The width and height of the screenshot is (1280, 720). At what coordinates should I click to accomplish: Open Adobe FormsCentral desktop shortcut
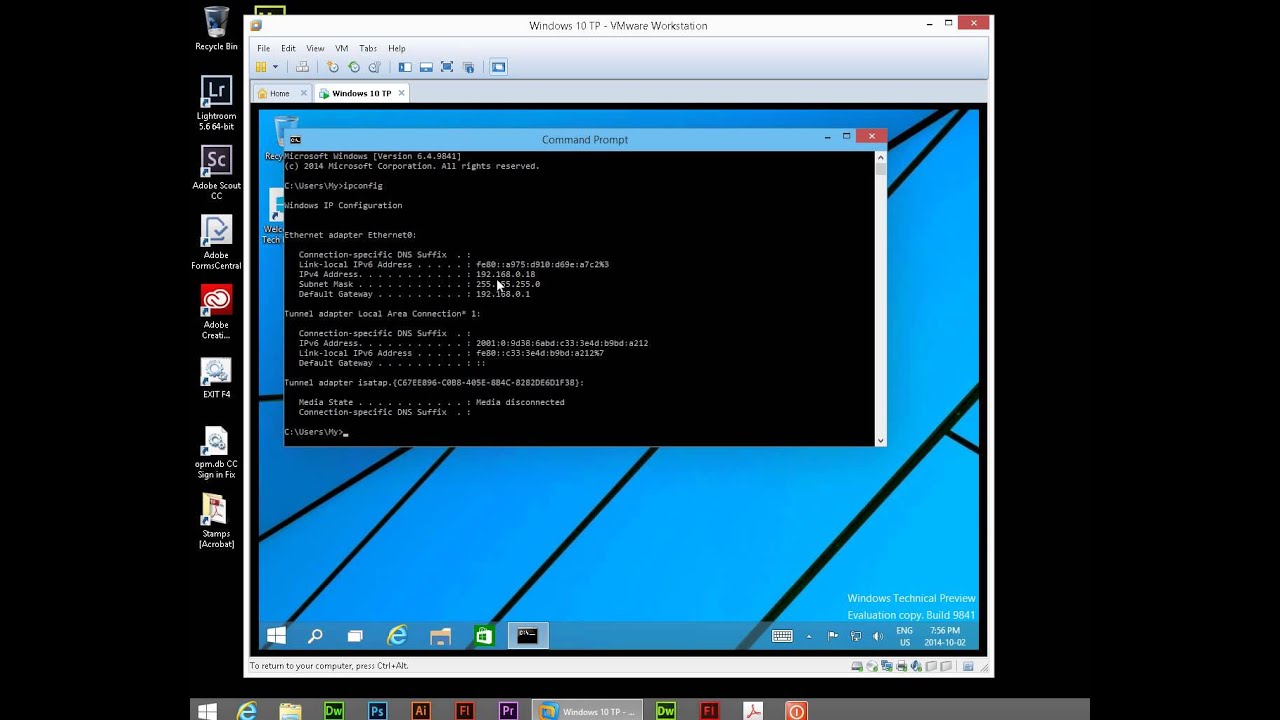[x=216, y=243]
